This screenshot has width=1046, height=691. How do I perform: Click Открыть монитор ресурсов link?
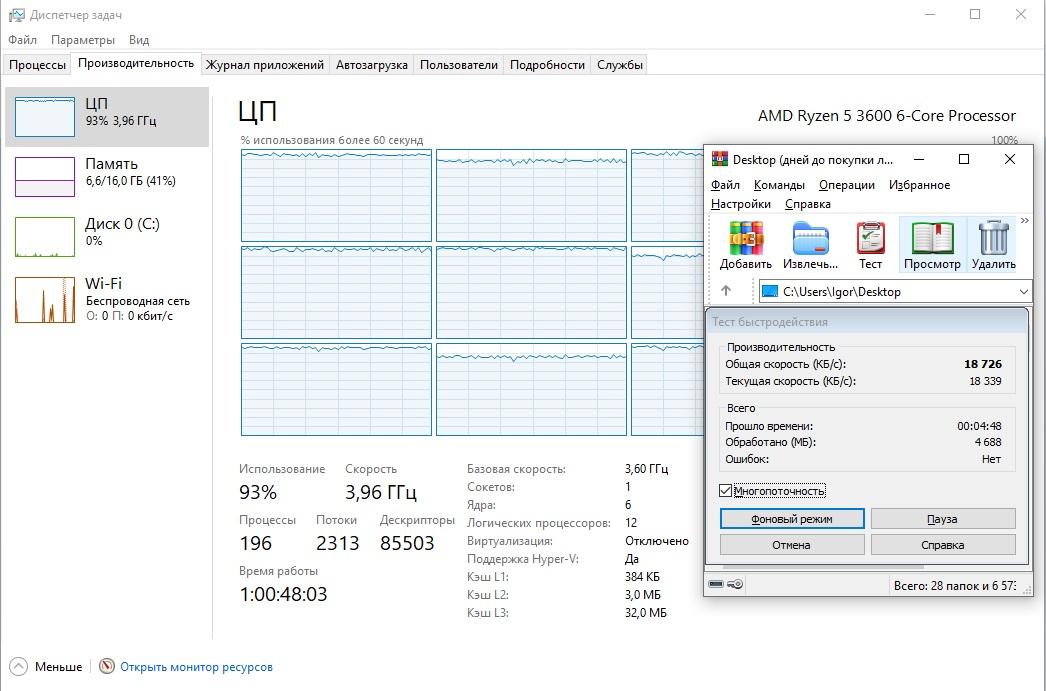(x=196, y=666)
